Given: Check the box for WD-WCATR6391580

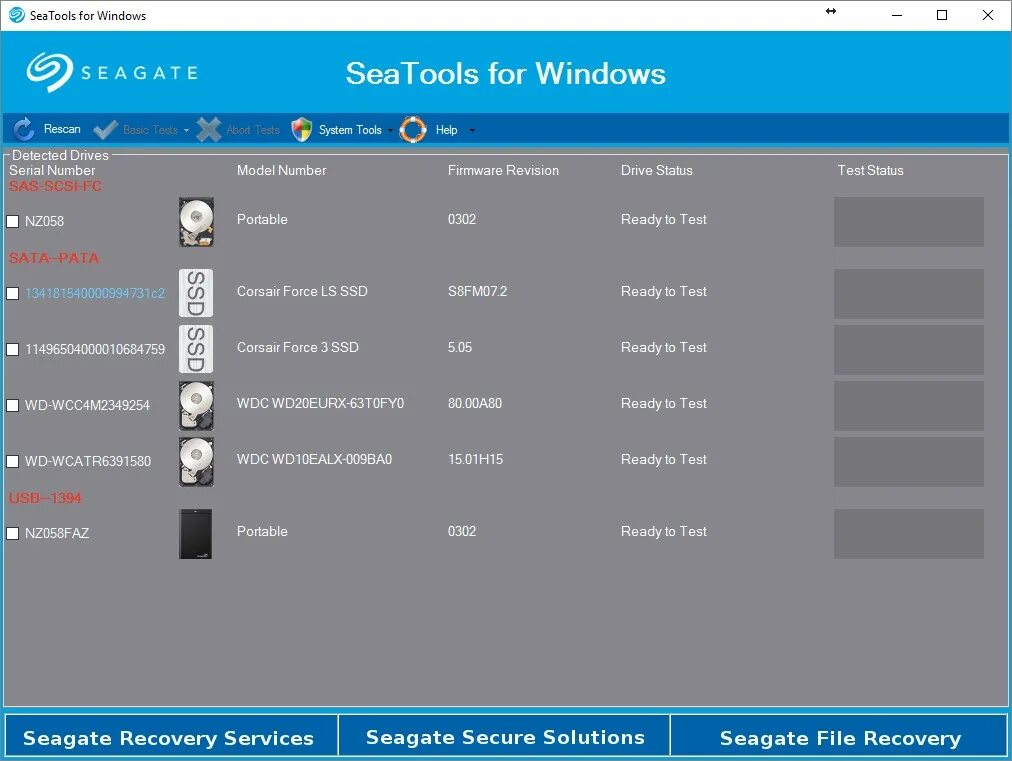Looking at the screenshot, I should point(12,462).
